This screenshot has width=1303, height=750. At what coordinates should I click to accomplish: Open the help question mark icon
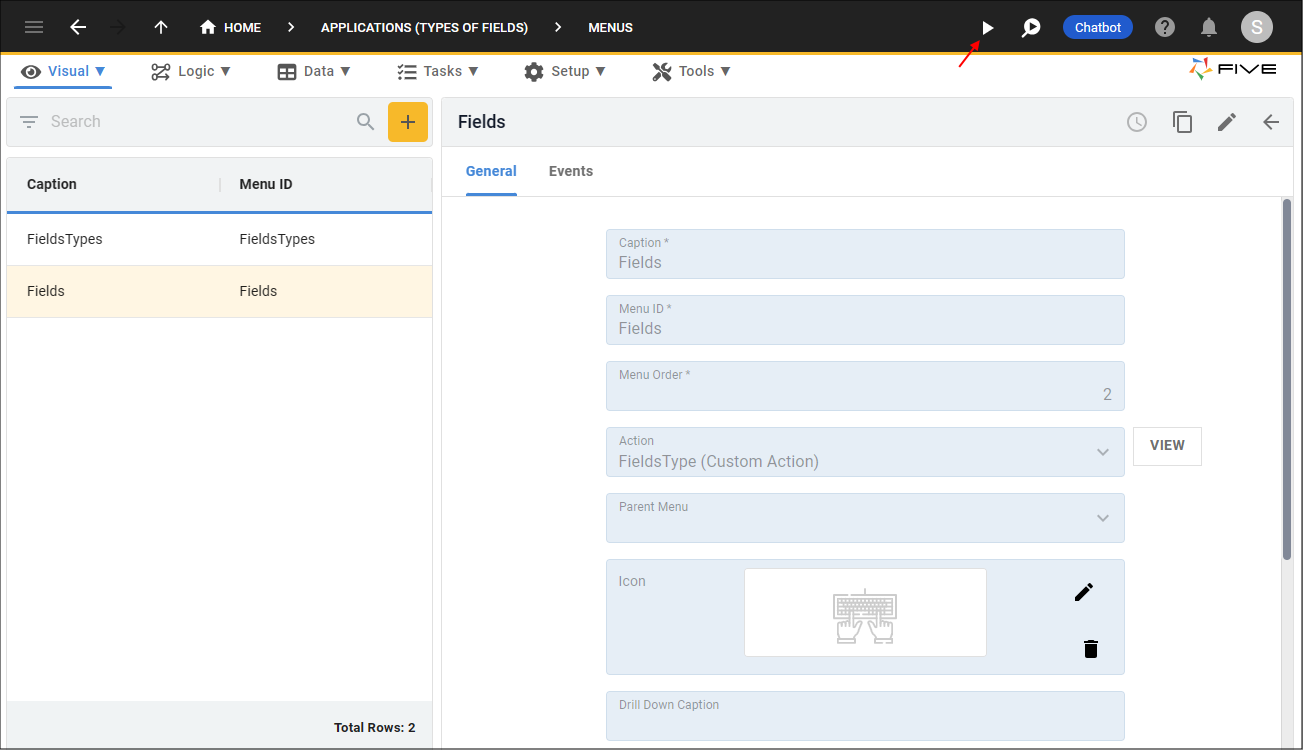click(x=1165, y=27)
